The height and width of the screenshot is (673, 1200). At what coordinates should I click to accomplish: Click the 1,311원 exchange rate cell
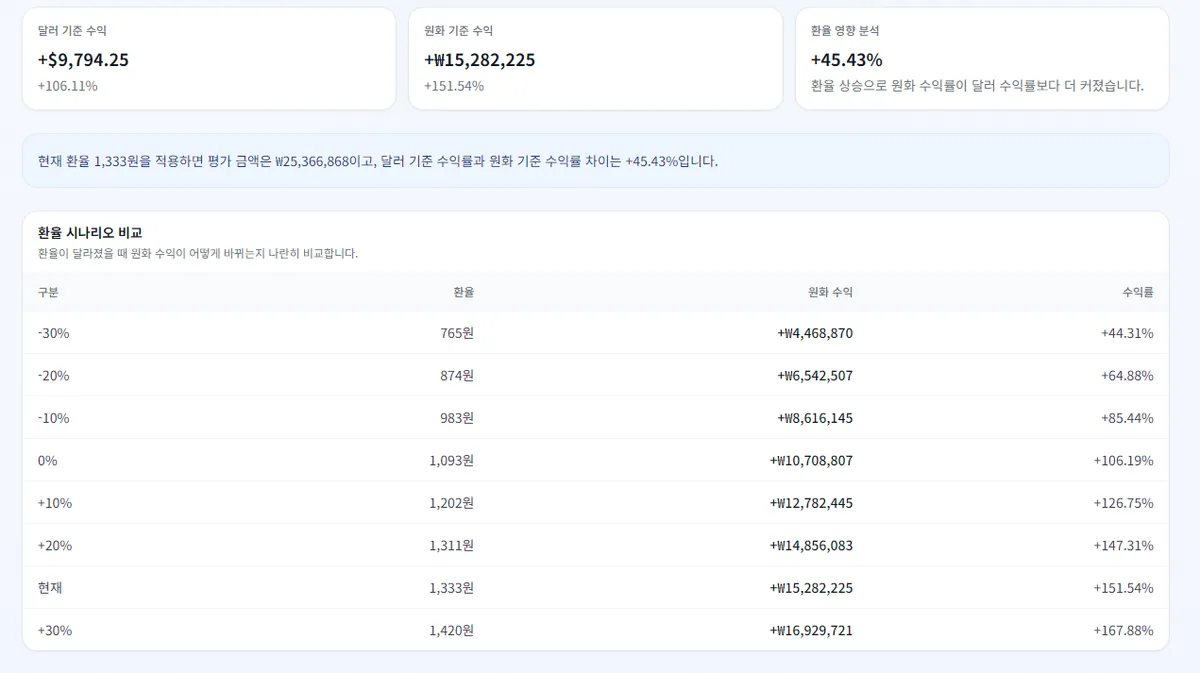click(451, 546)
